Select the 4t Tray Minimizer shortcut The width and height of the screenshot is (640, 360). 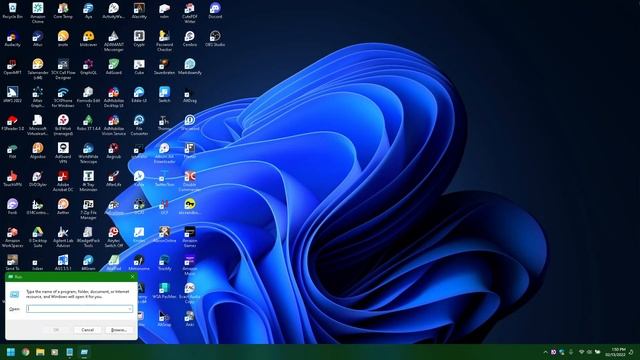[x=88, y=180]
